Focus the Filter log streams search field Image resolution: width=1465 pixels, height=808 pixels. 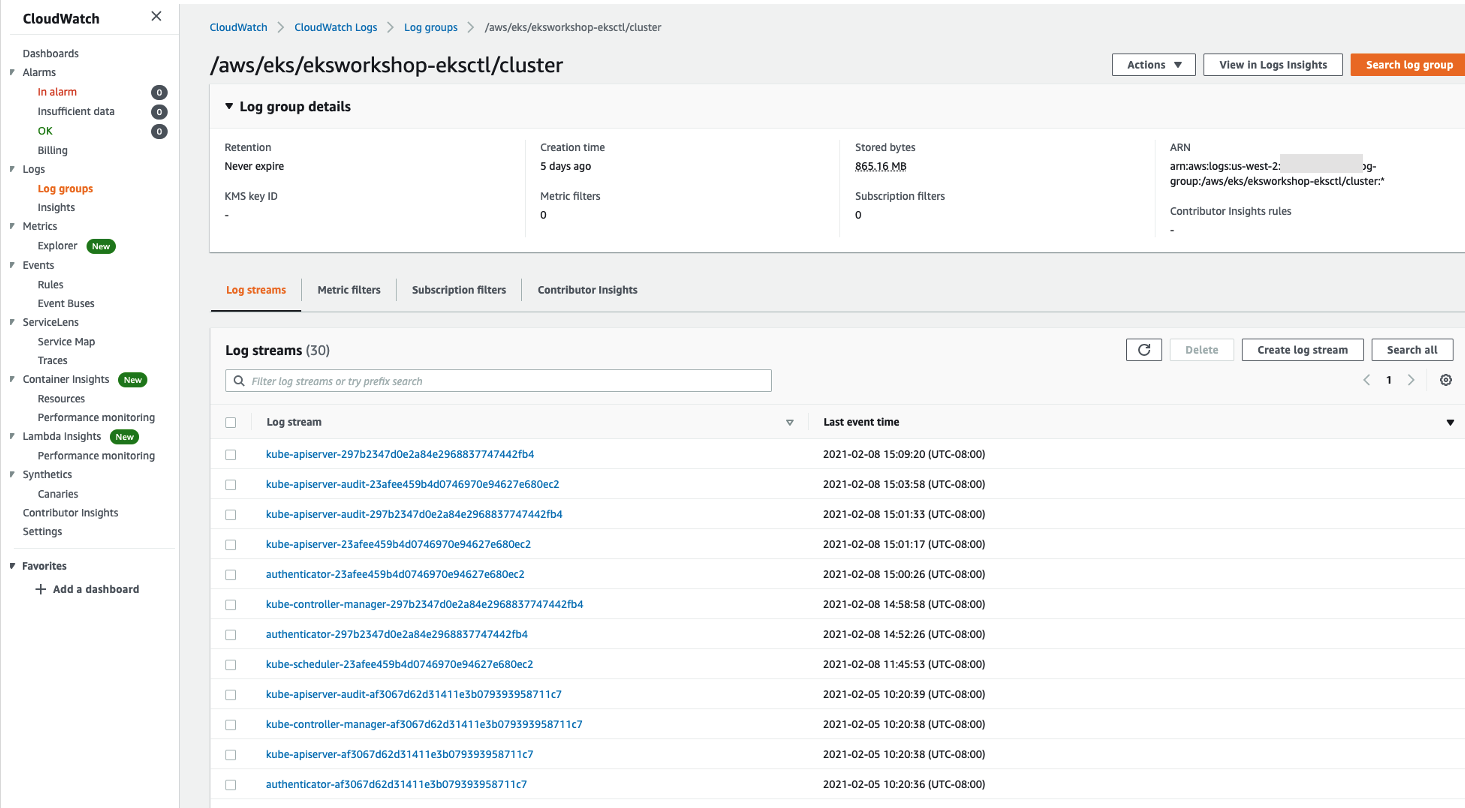pyautogui.click(x=498, y=381)
